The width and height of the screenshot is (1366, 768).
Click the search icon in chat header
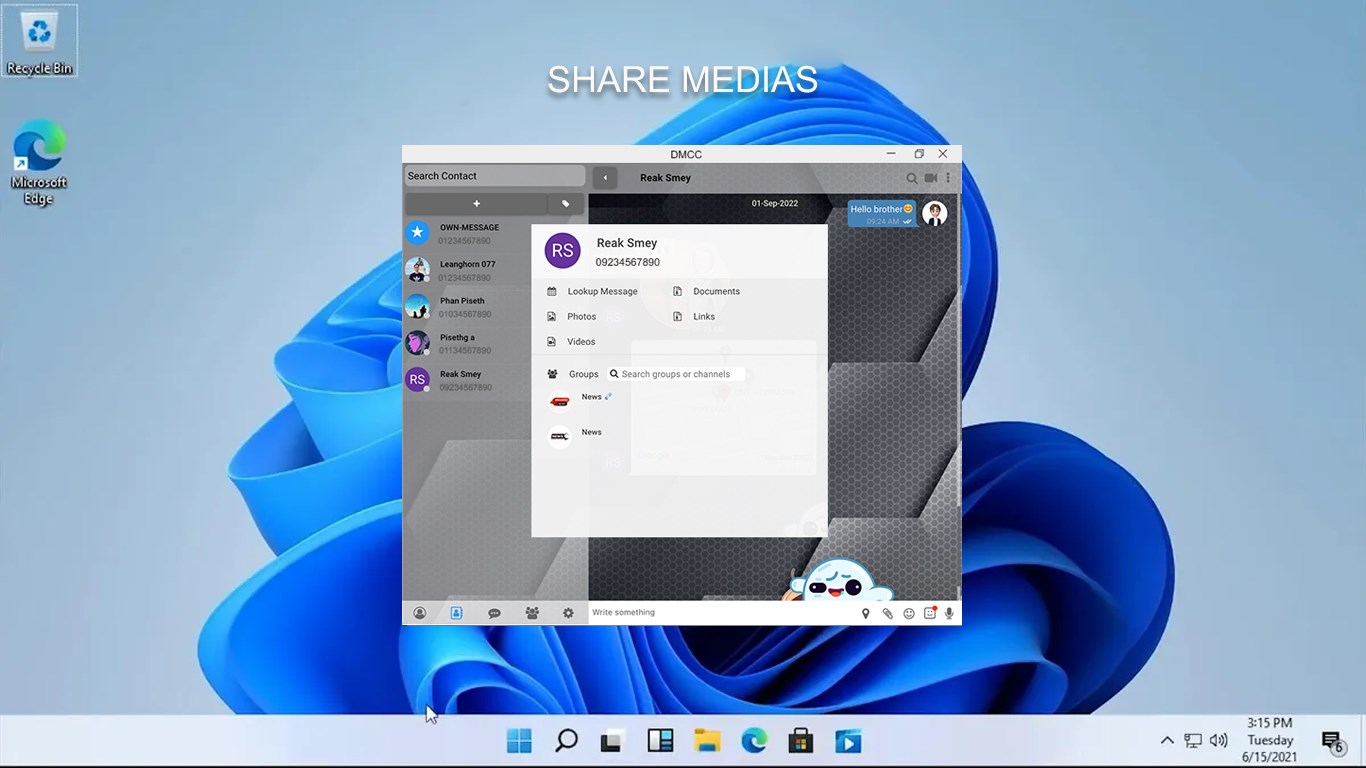pyautogui.click(x=912, y=178)
